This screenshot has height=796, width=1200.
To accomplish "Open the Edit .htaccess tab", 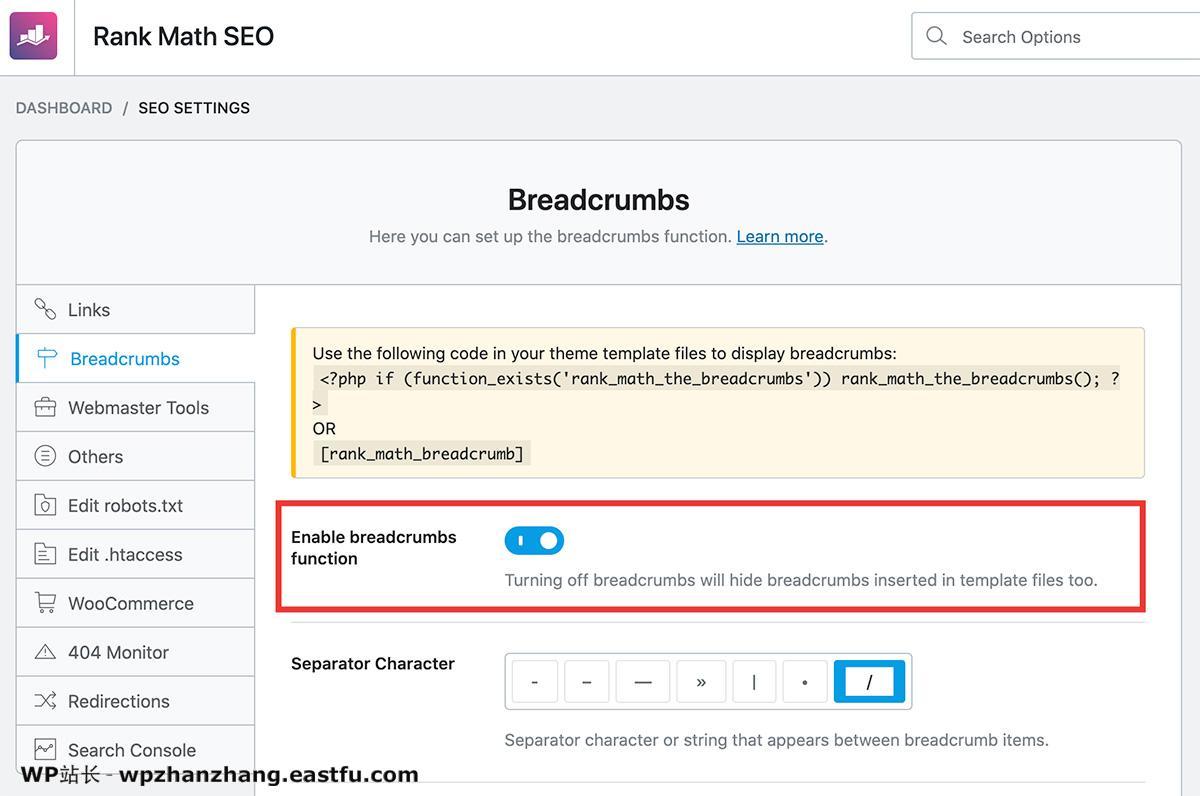I will pos(136,554).
